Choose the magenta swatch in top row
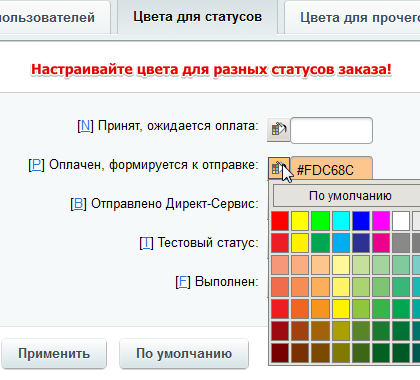The image size is (420, 380). pyautogui.click(x=381, y=221)
